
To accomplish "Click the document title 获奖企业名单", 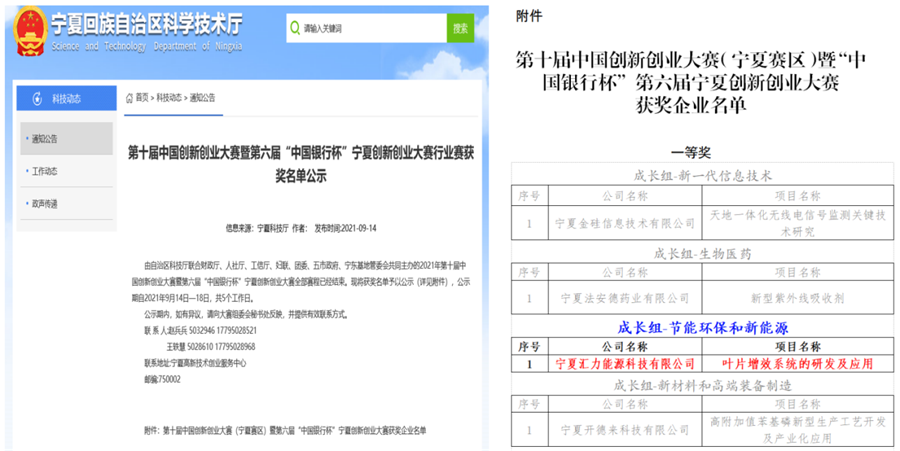I will [x=690, y=105].
